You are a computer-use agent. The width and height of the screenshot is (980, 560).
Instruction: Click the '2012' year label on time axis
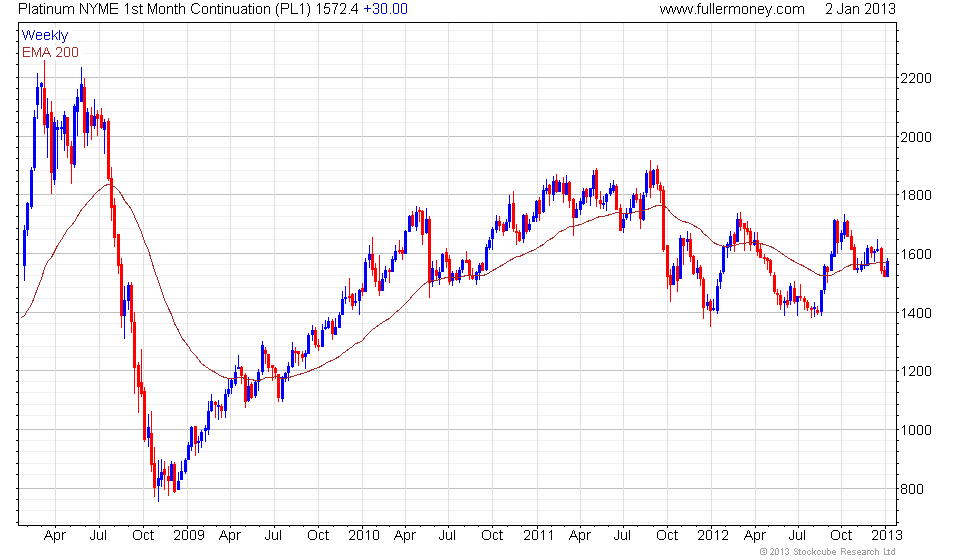[x=713, y=536]
